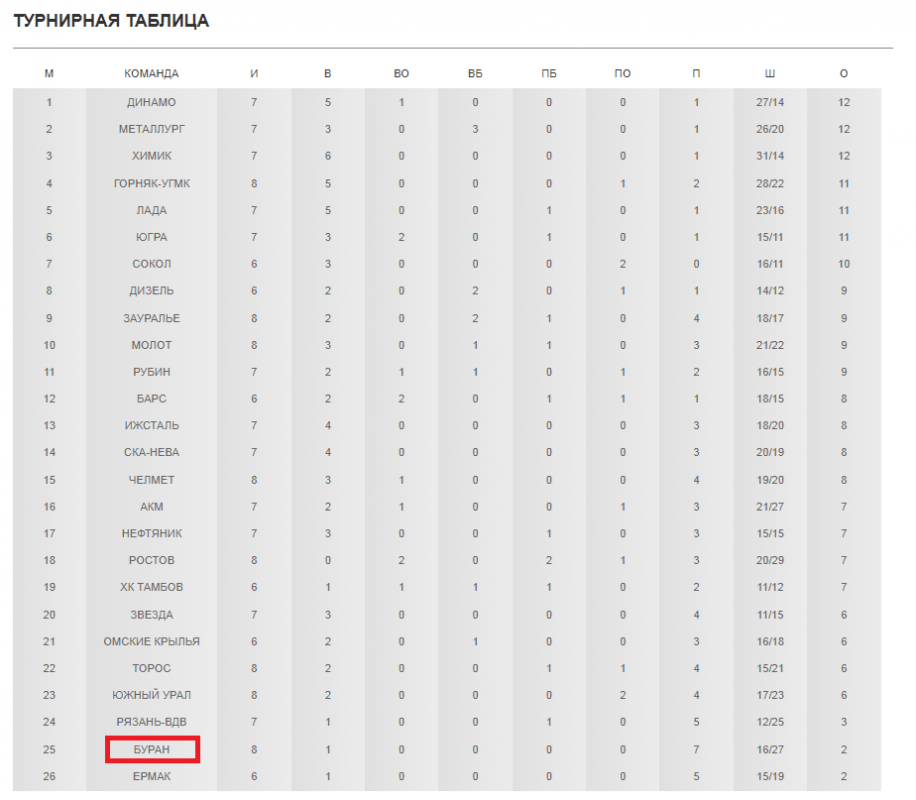
Task: Click the ХИМИК team name
Action: (151, 156)
